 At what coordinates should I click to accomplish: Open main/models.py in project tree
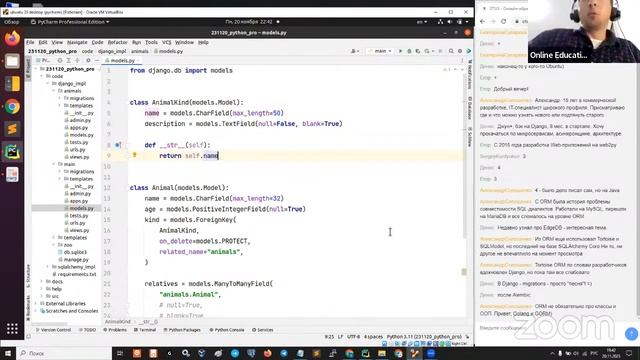tap(78, 208)
